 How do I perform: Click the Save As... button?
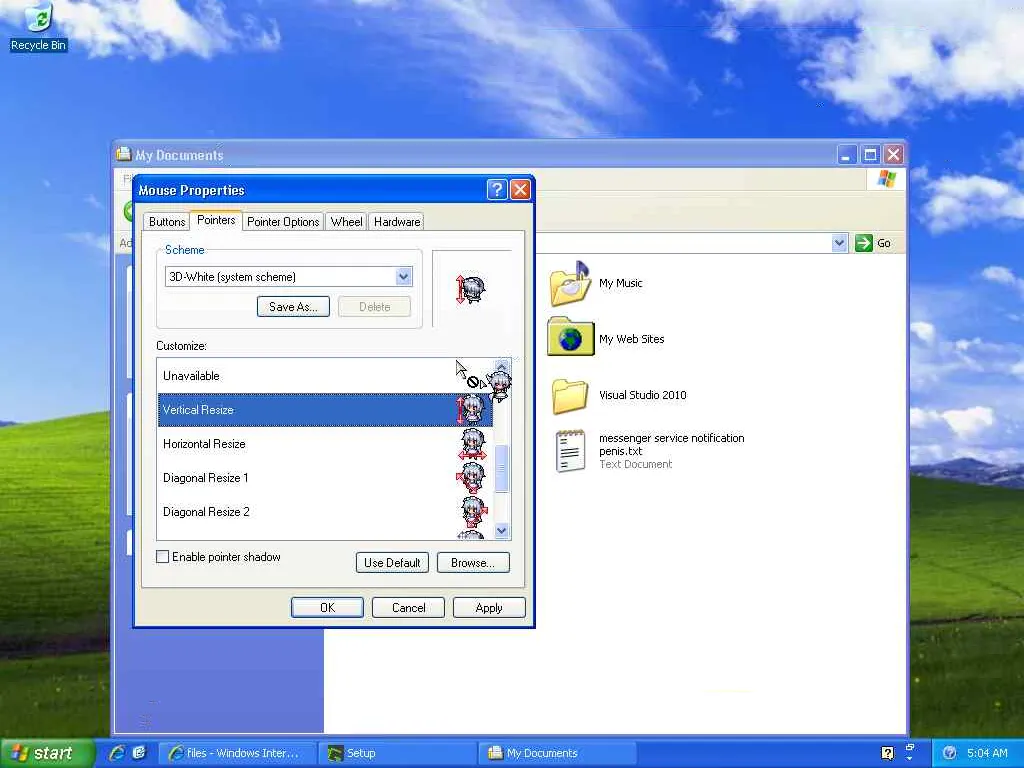pyautogui.click(x=293, y=307)
